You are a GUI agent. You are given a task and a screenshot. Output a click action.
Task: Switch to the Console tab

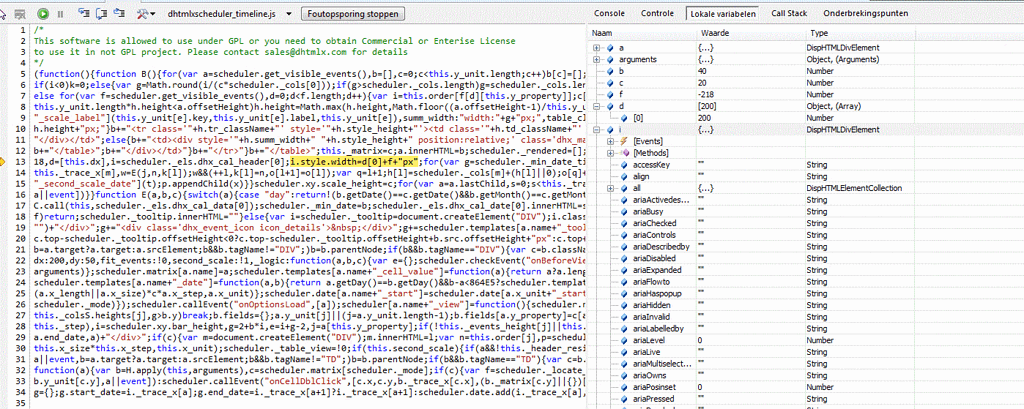pos(609,13)
